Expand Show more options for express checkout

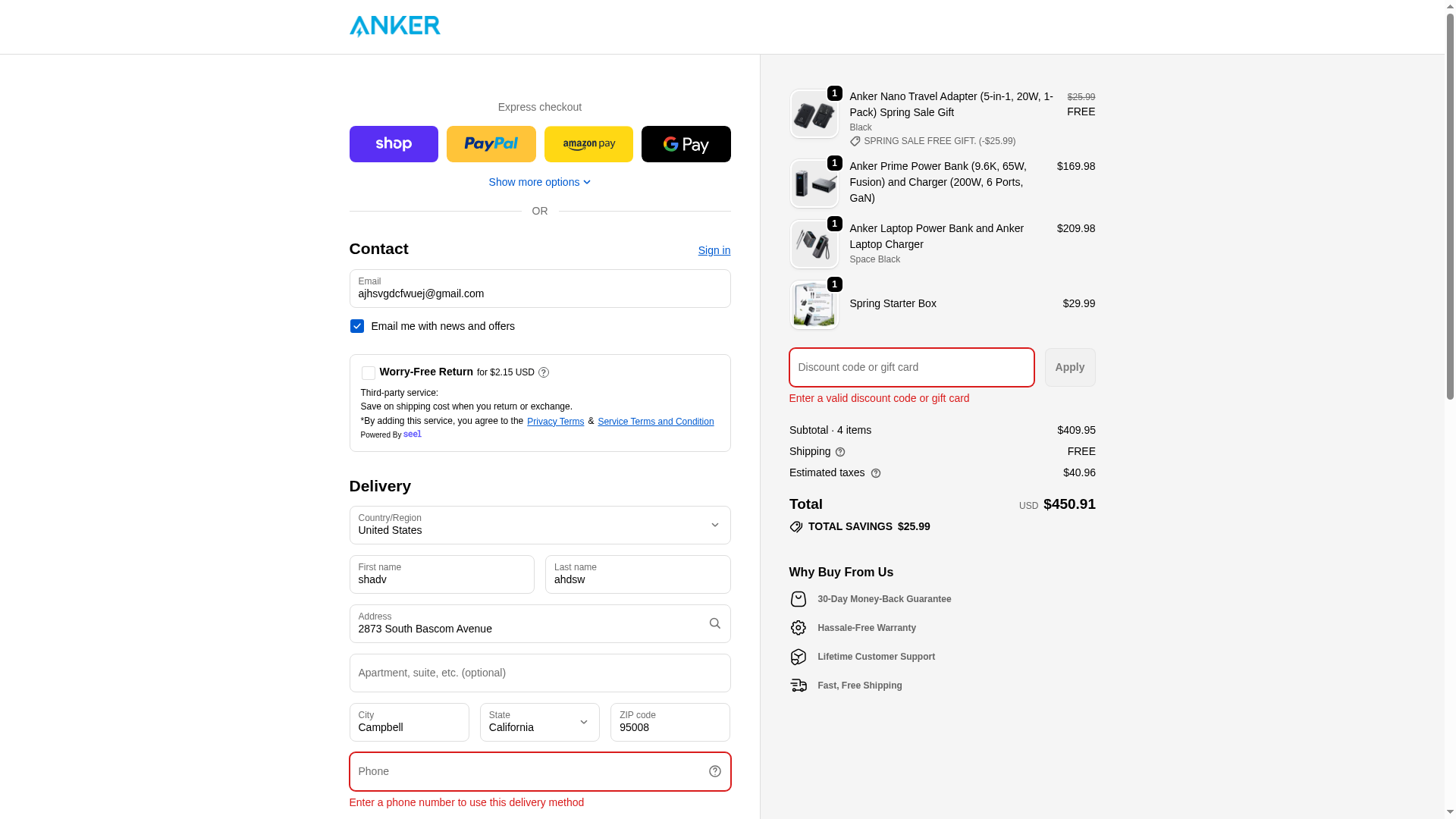(x=539, y=182)
